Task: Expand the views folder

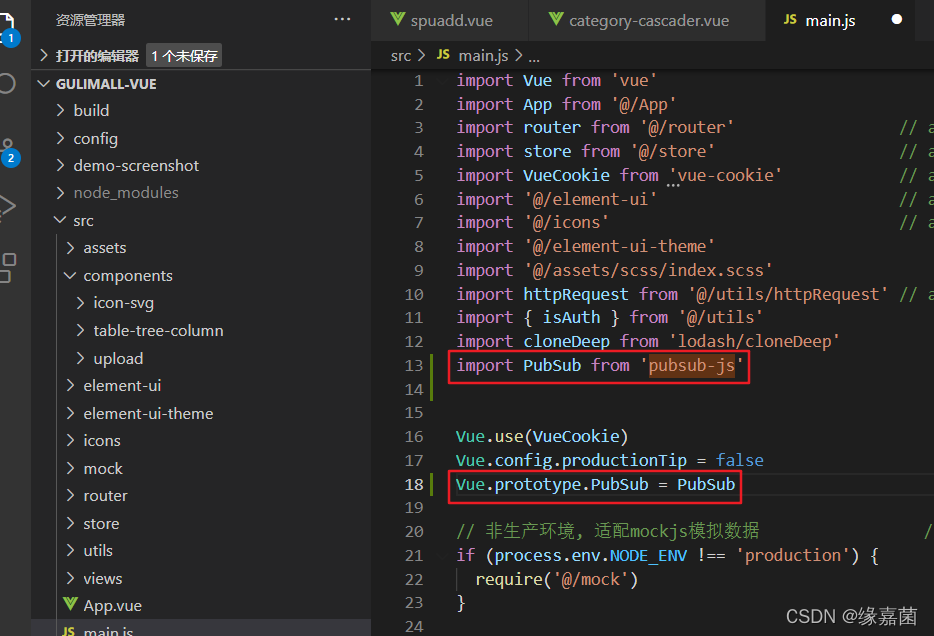Action: coord(70,578)
